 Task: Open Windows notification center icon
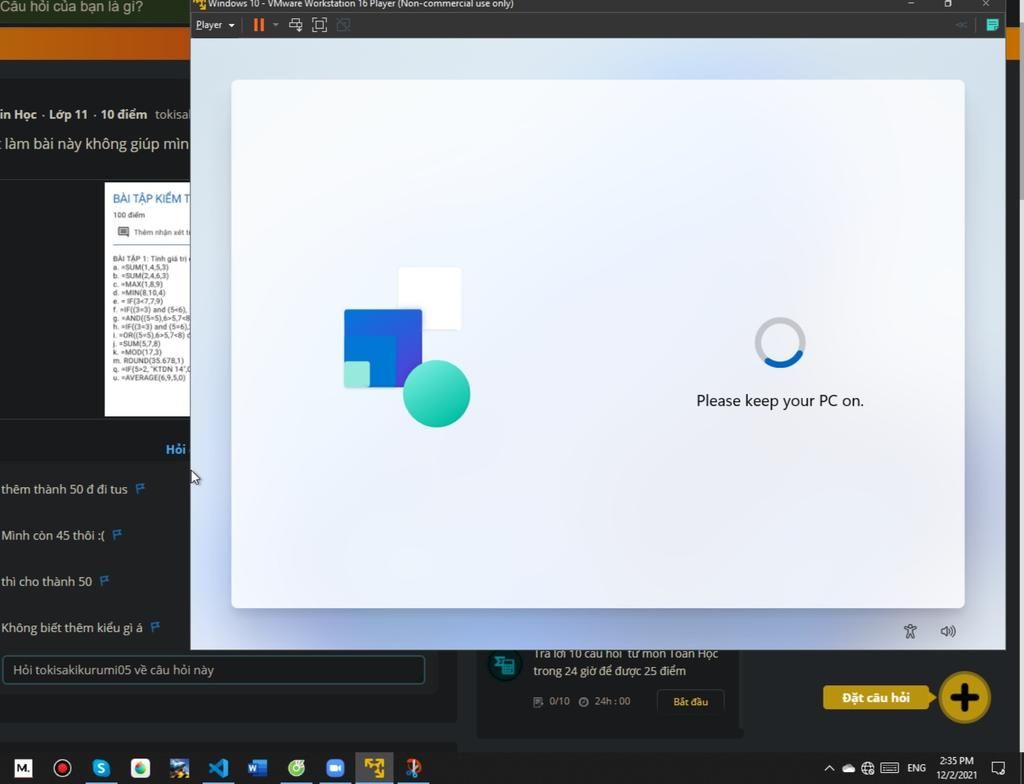(998, 768)
